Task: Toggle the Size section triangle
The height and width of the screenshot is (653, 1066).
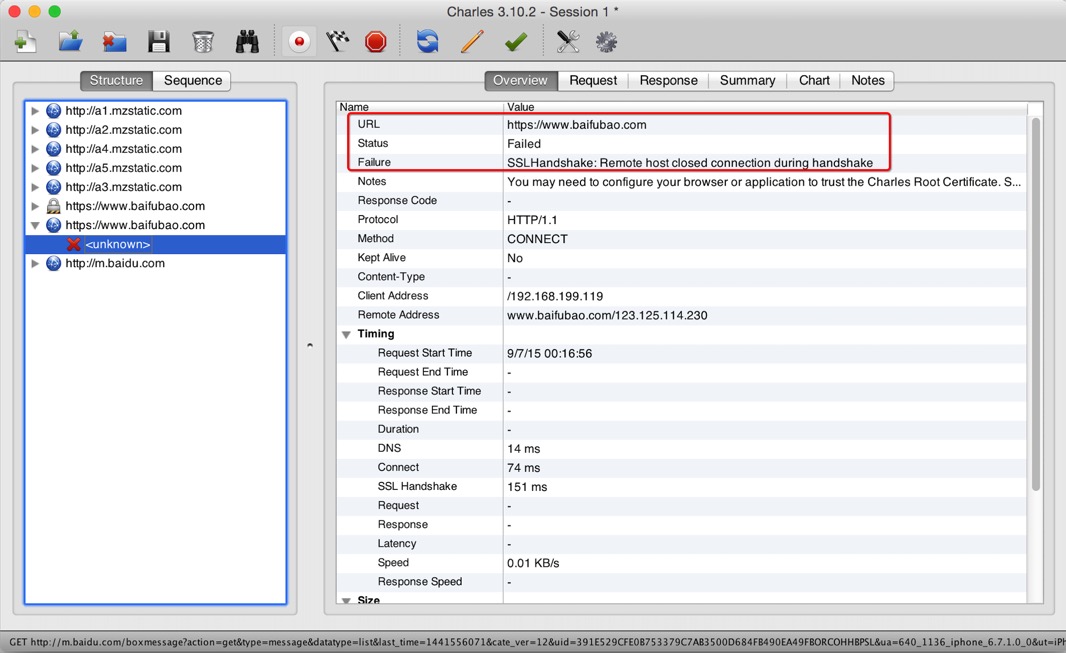Action: [x=346, y=600]
